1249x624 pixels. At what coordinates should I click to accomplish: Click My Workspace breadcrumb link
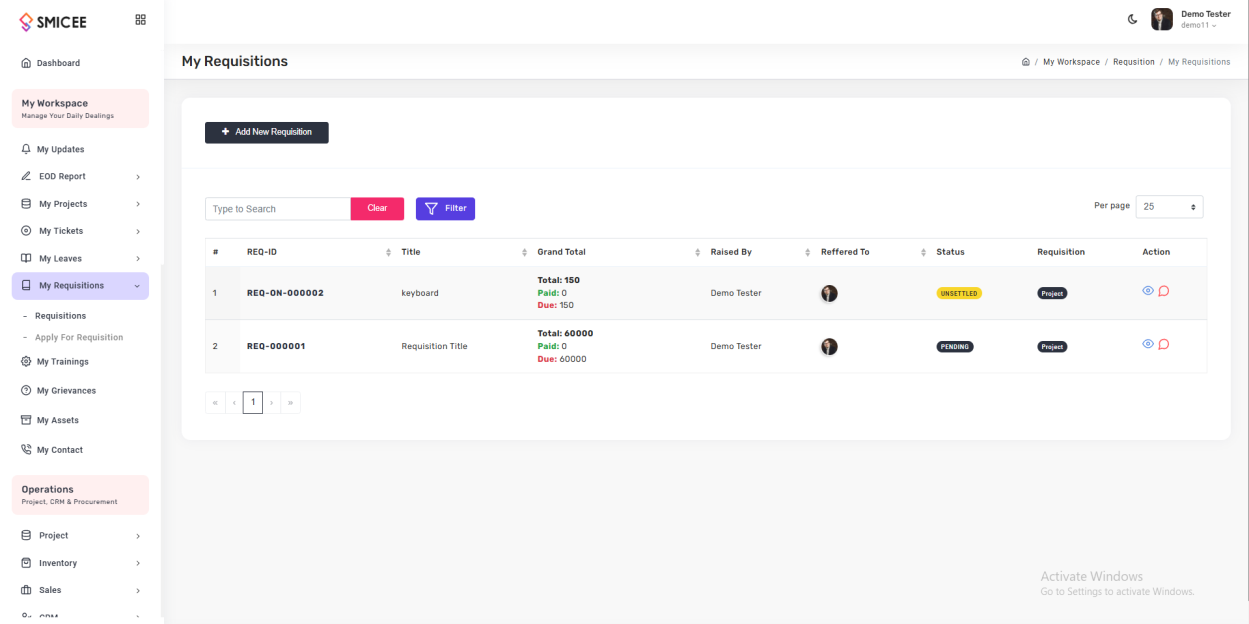click(x=1071, y=62)
